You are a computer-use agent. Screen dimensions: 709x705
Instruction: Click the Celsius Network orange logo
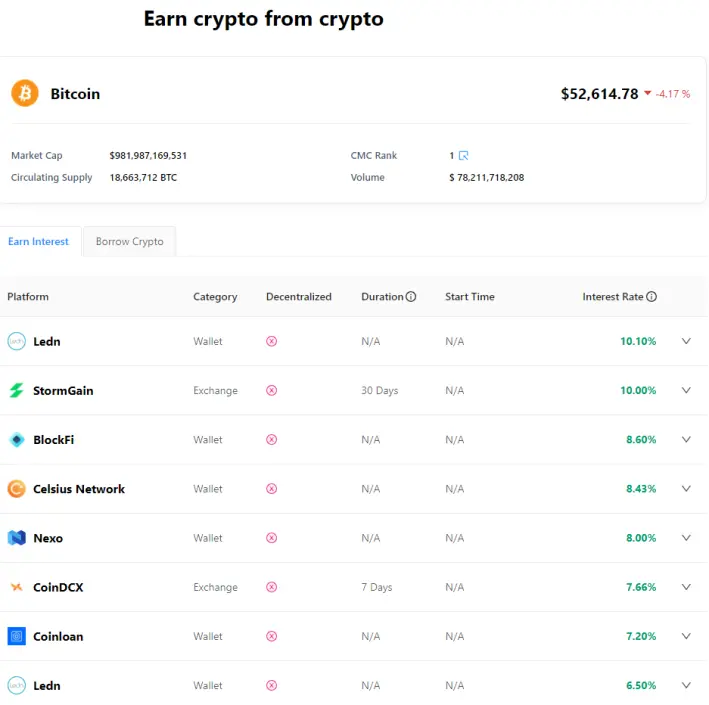pos(17,489)
